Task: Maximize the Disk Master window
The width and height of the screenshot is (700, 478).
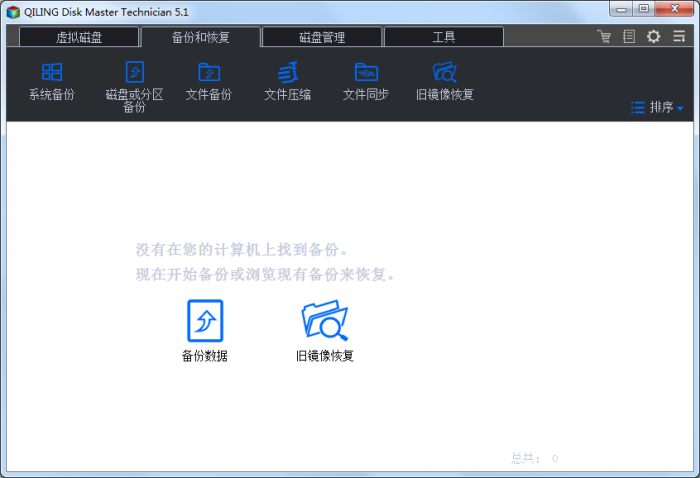Action: pyautogui.click(x=643, y=9)
